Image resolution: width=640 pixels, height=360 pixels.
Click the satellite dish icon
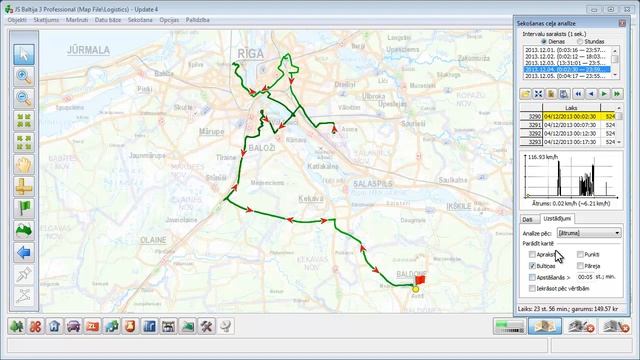[225, 327]
